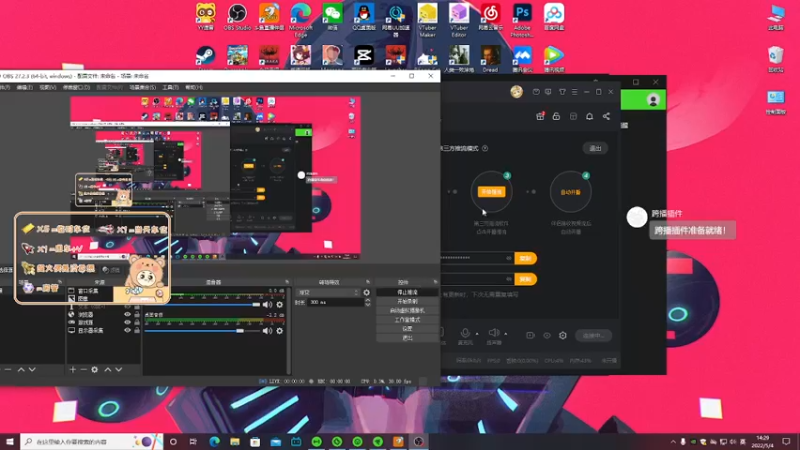
Task: Click Studio Mode button in OBS controls
Action: pos(407,320)
